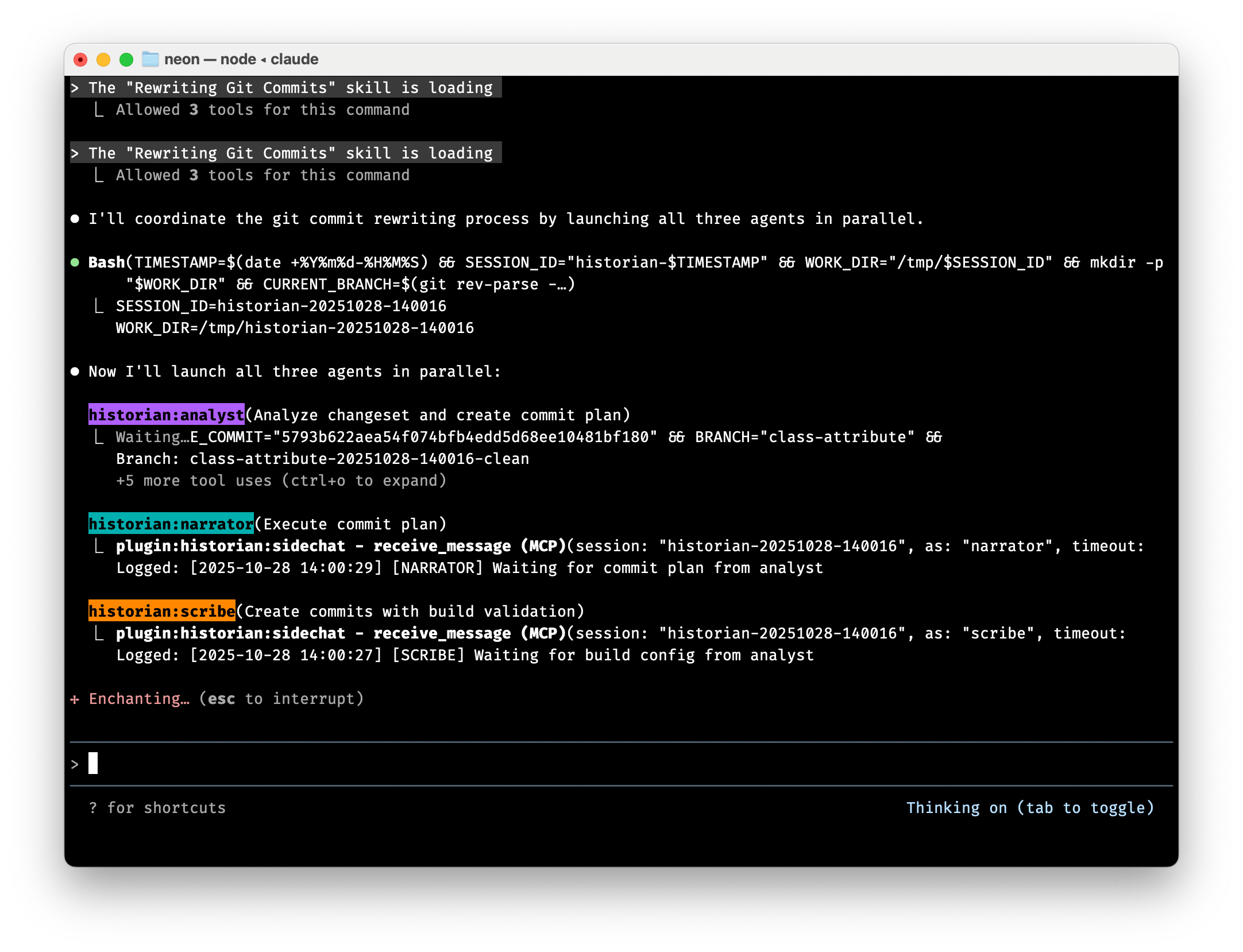This screenshot has height=952, width=1243.
Task: Click the green bullet beside Bash command
Action: [75, 262]
